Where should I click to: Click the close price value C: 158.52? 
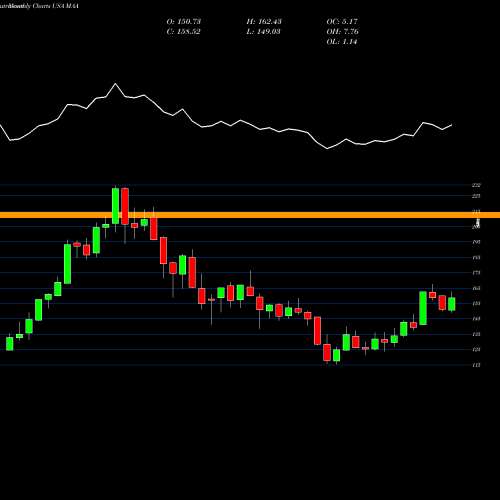click(183, 32)
